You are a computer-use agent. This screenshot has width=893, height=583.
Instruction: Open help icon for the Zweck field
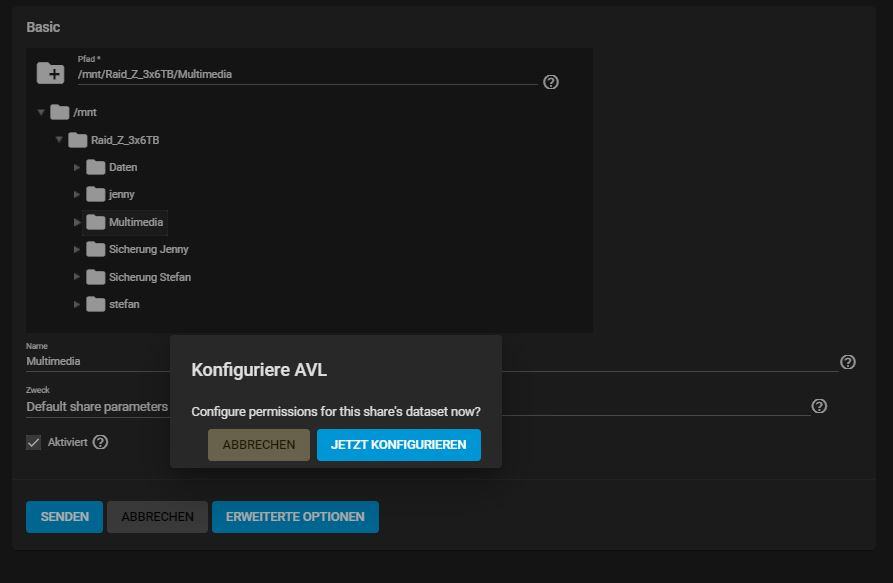coord(819,406)
